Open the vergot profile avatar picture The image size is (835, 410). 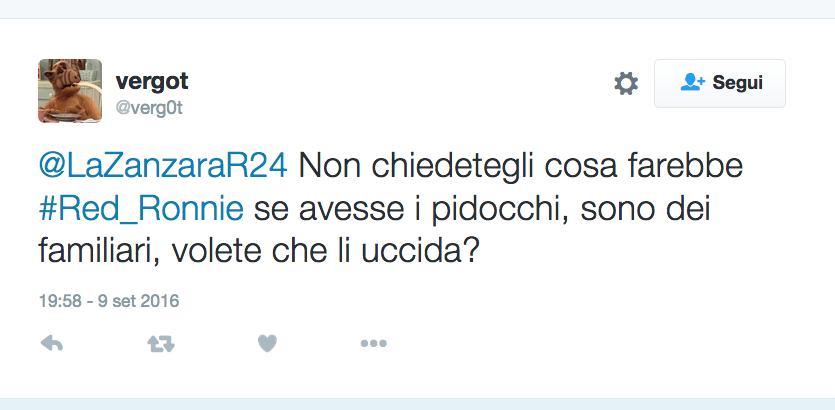pos(70,91)
